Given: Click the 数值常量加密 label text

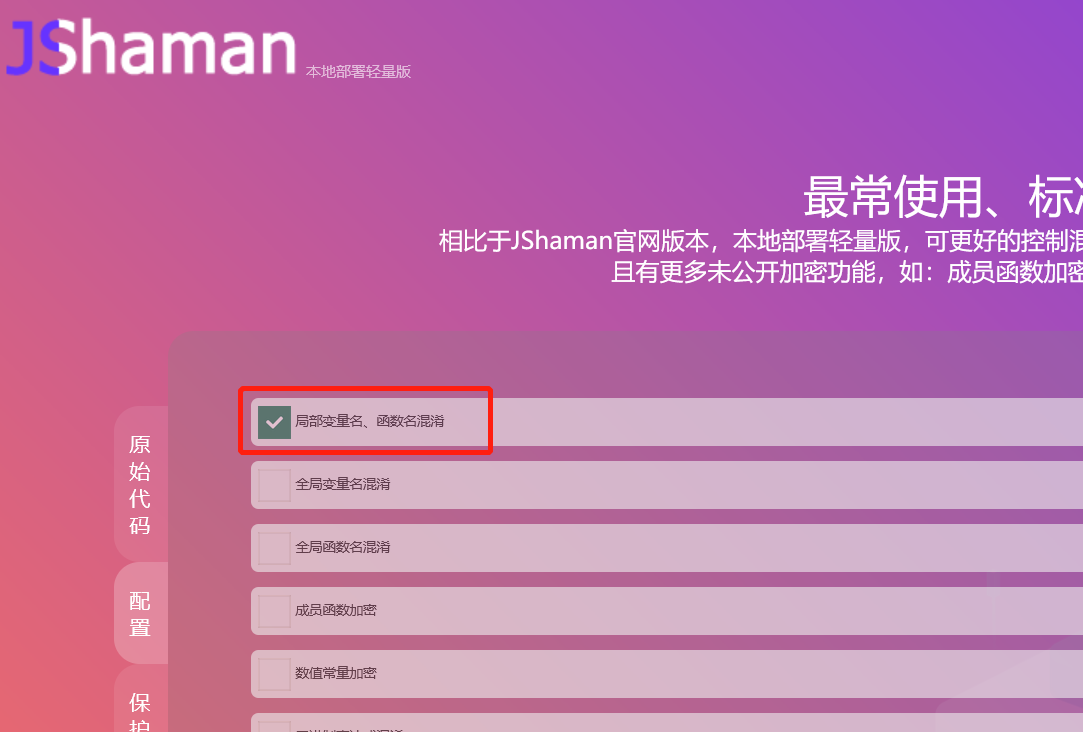Looking at the screenshot, I should click(x=335, y=673).
